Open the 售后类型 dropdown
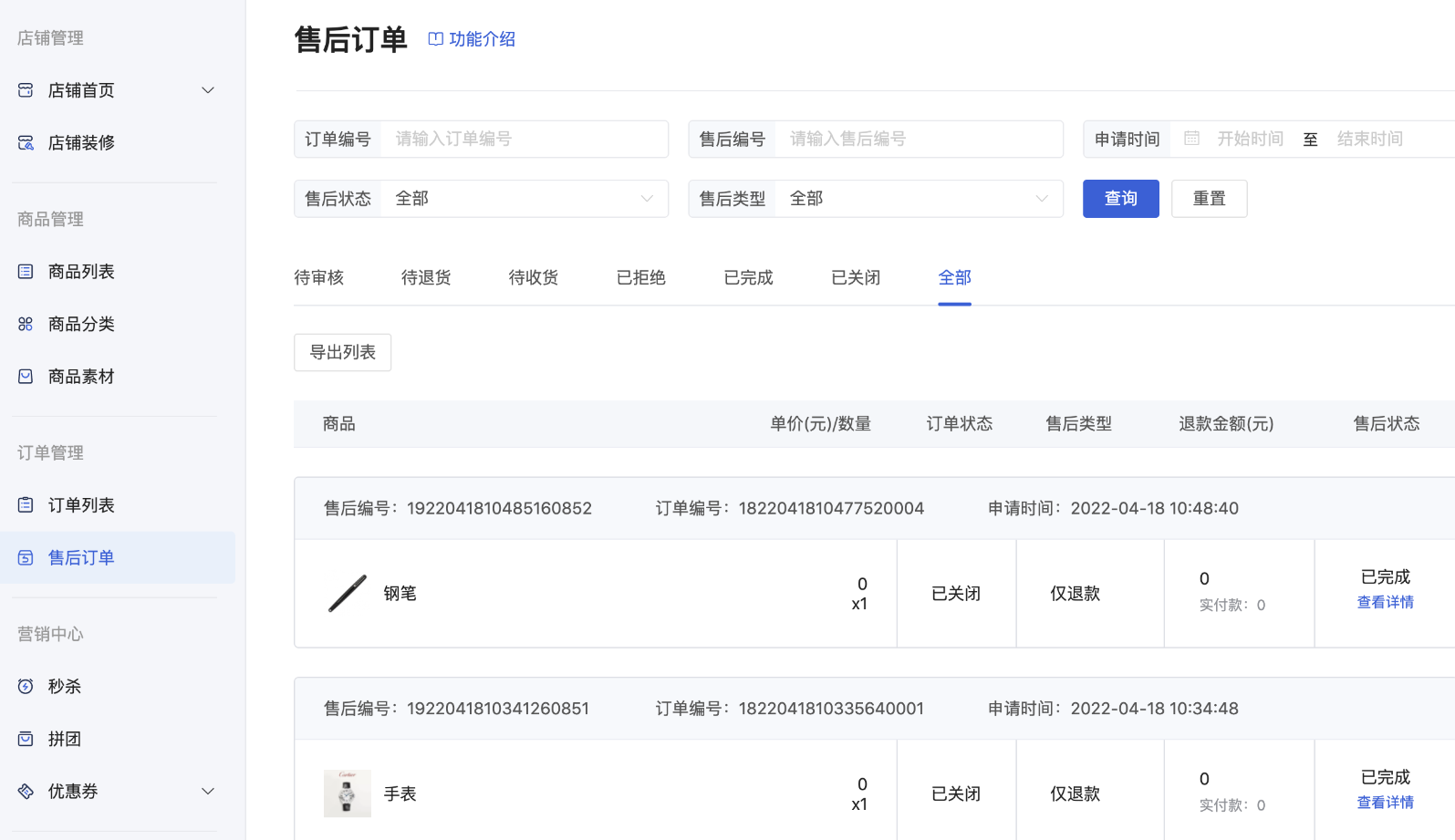The image size is (1455, 840). coord(876,199)
